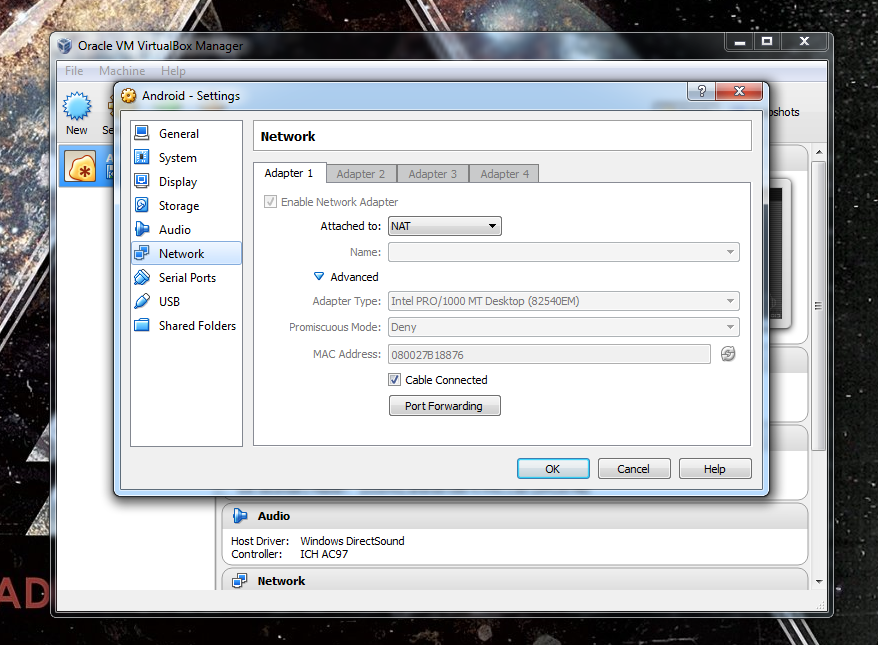Screen dimensions: 878x645
Task: Select Storage in the settings list
Action: tap(186, 205)
